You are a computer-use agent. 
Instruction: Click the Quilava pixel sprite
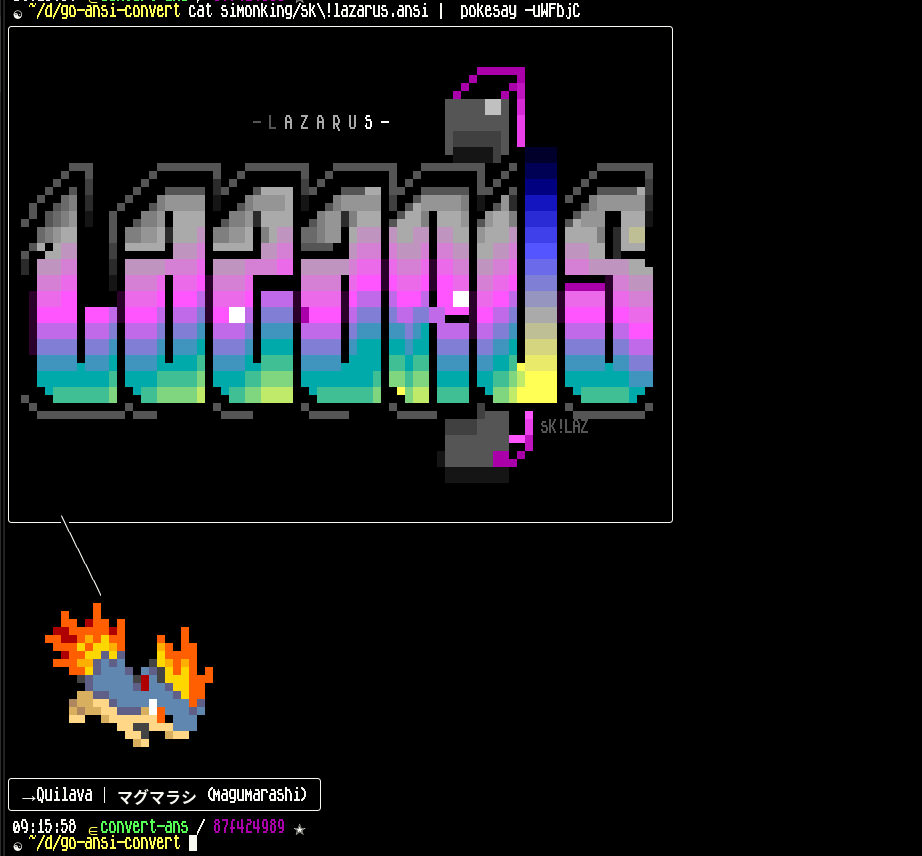(x=128, y=677)
